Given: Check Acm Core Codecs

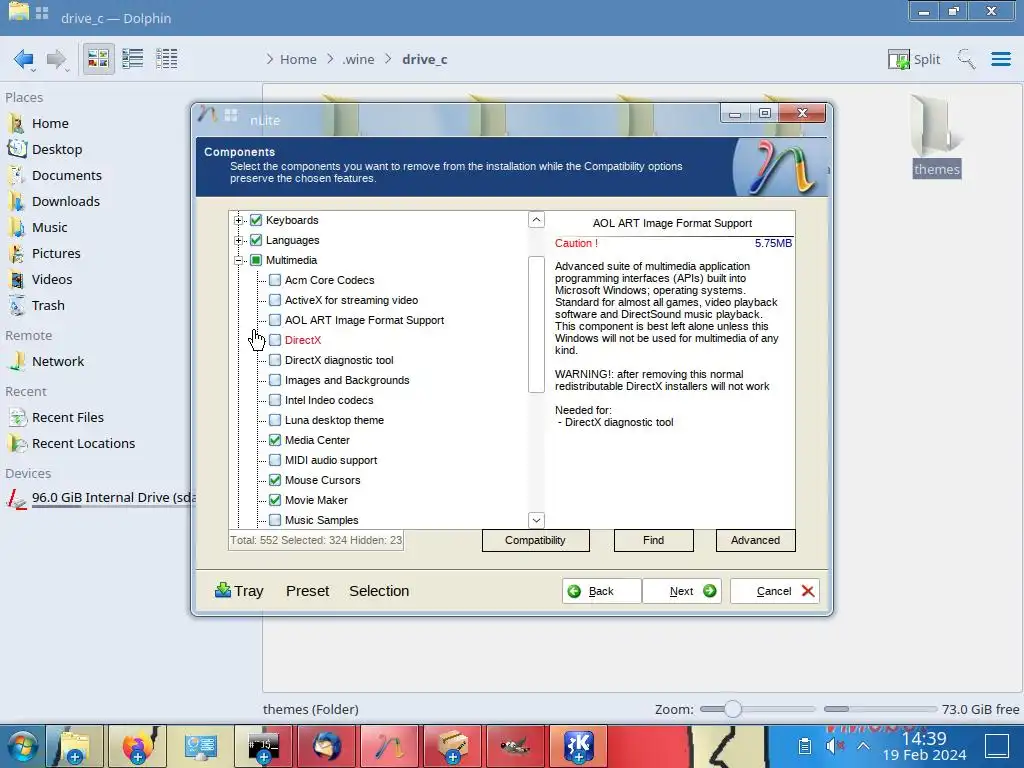Looking at the screenshot, I should (275, 280).
